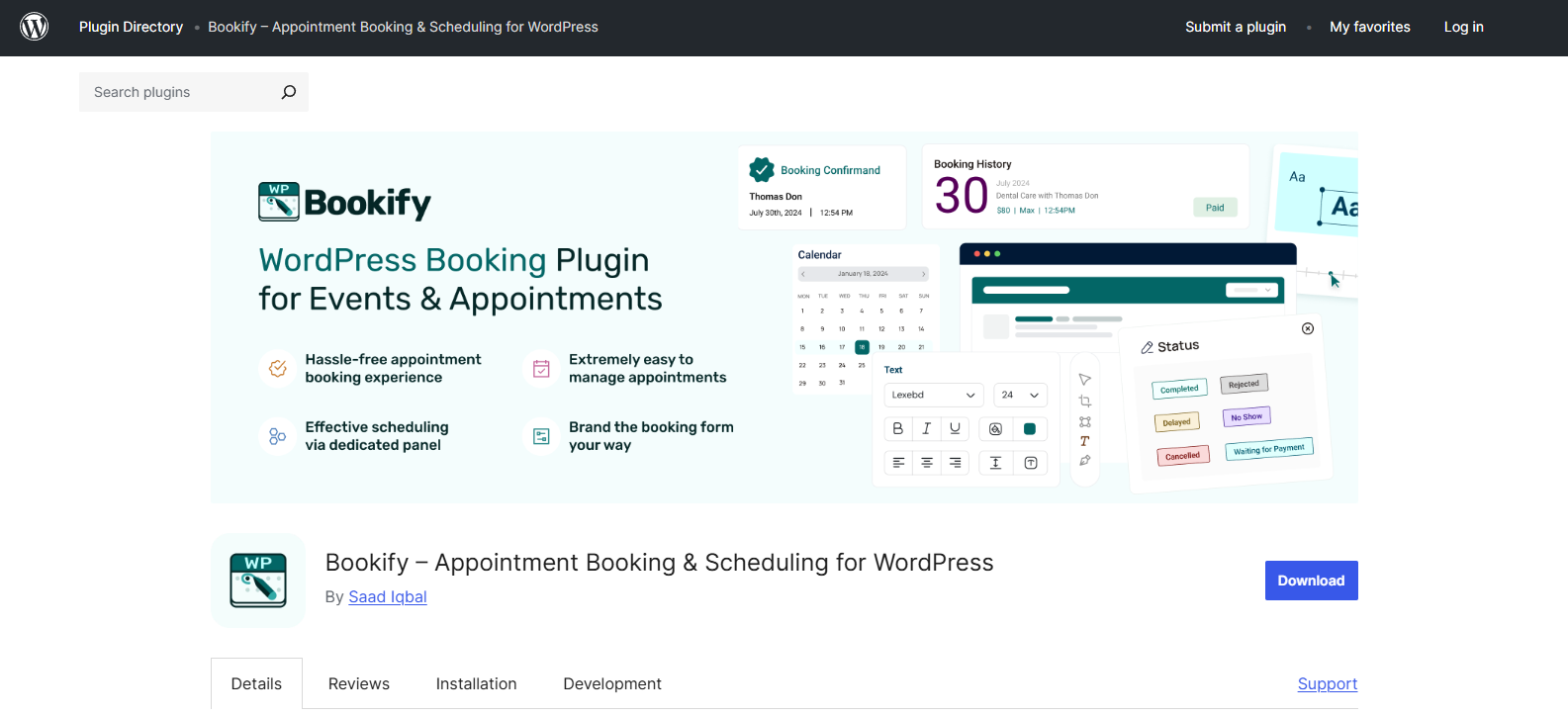Open the Lexebd font dropdown

(x=934, y=395)
